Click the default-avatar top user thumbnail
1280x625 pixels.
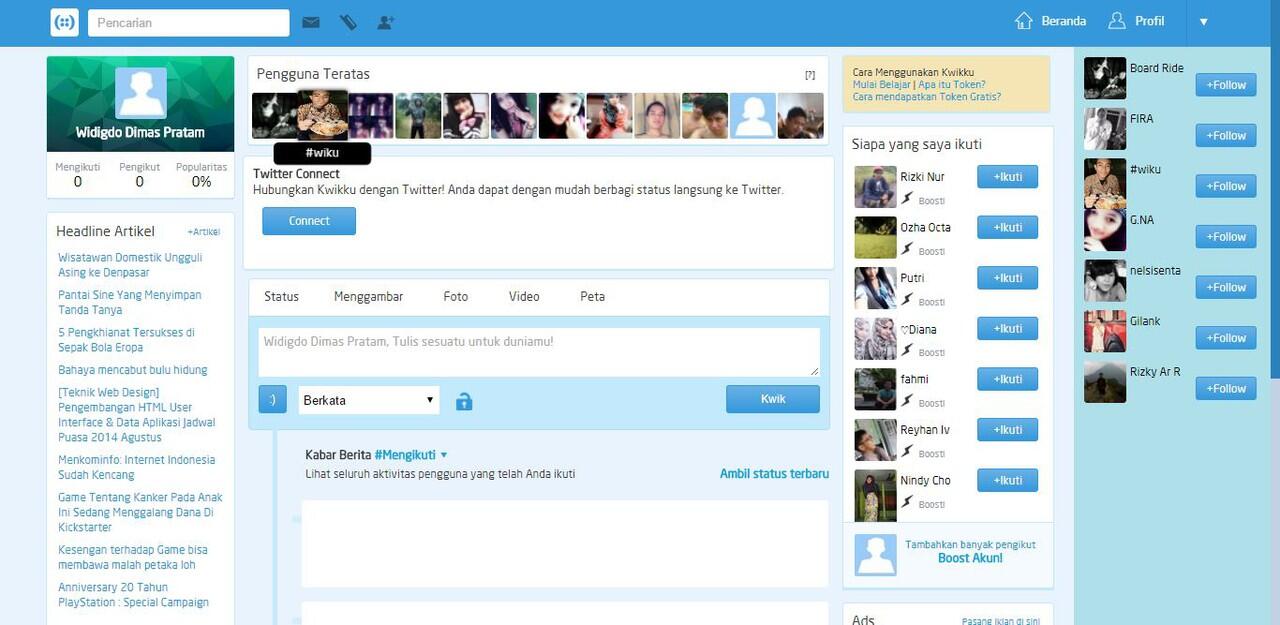tap(753, 116)
